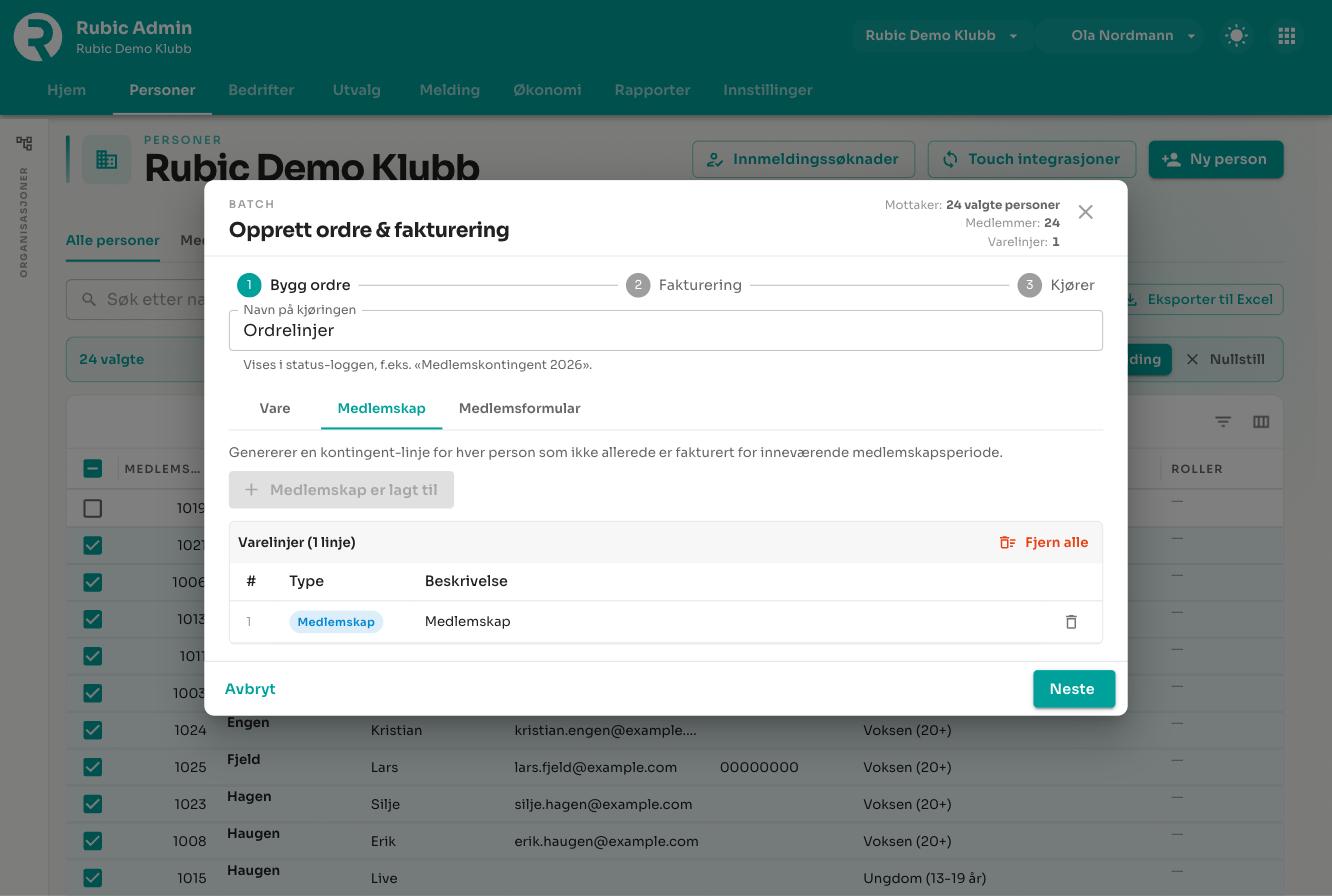
Task: Click the Navn på kjøringen input field
Action: [x=666, y=331]
